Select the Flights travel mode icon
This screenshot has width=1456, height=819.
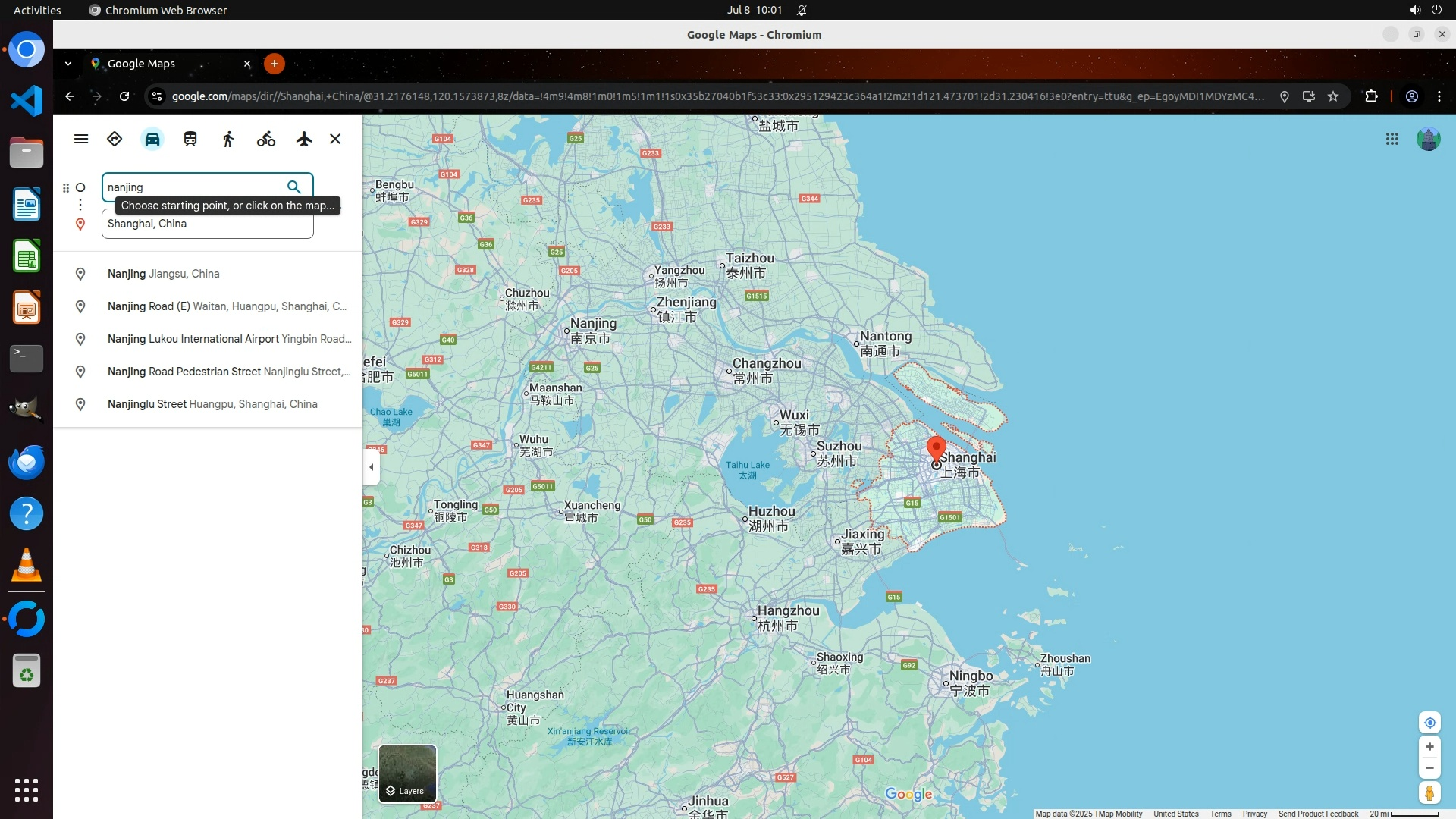pos(304,139)
